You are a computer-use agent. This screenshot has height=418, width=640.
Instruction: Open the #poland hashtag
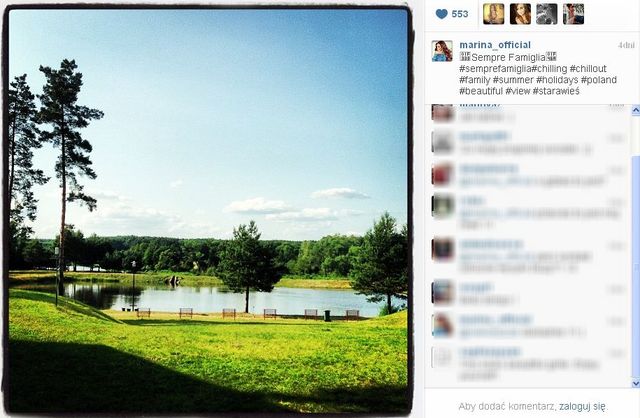pyautogui.click(x=599, y=80)
